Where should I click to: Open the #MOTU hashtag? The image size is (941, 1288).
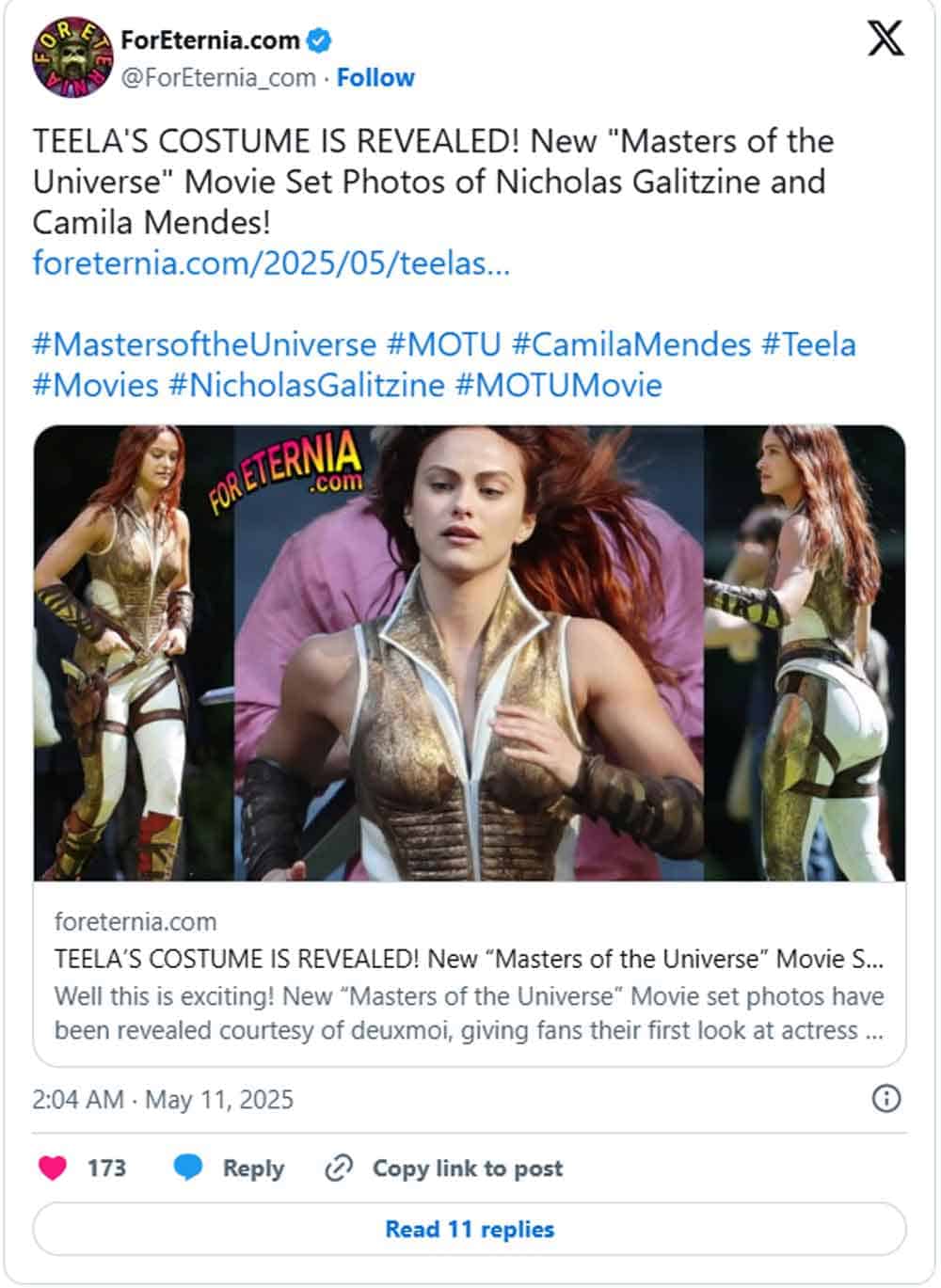(x=444, y=344)
